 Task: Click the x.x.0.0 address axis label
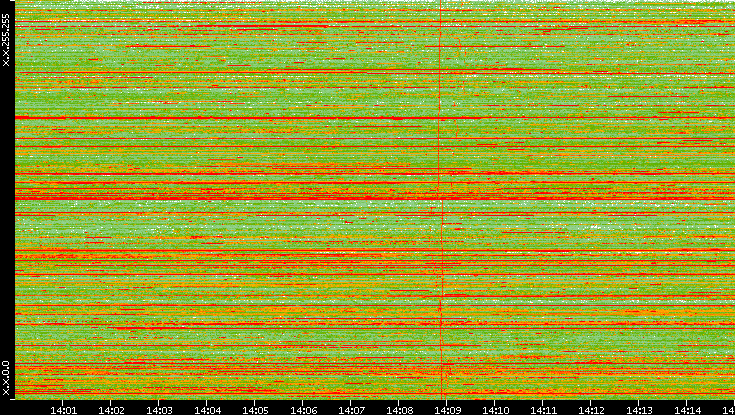point(6,378)
